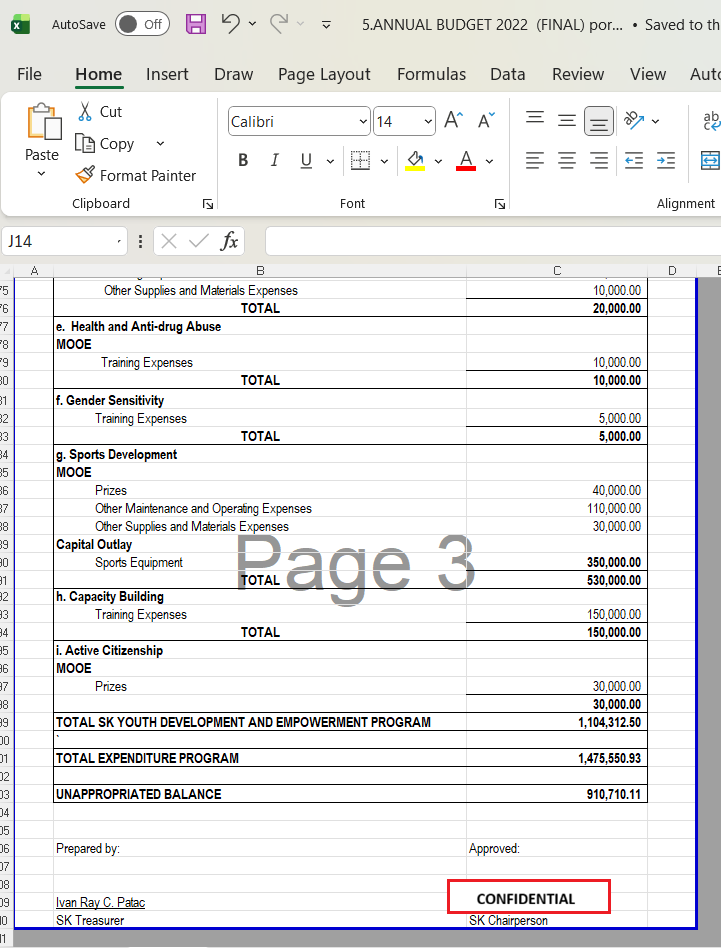Toggle Underline formatting
721x948 pixels.
pyautogui.click(x=306, y=160)
